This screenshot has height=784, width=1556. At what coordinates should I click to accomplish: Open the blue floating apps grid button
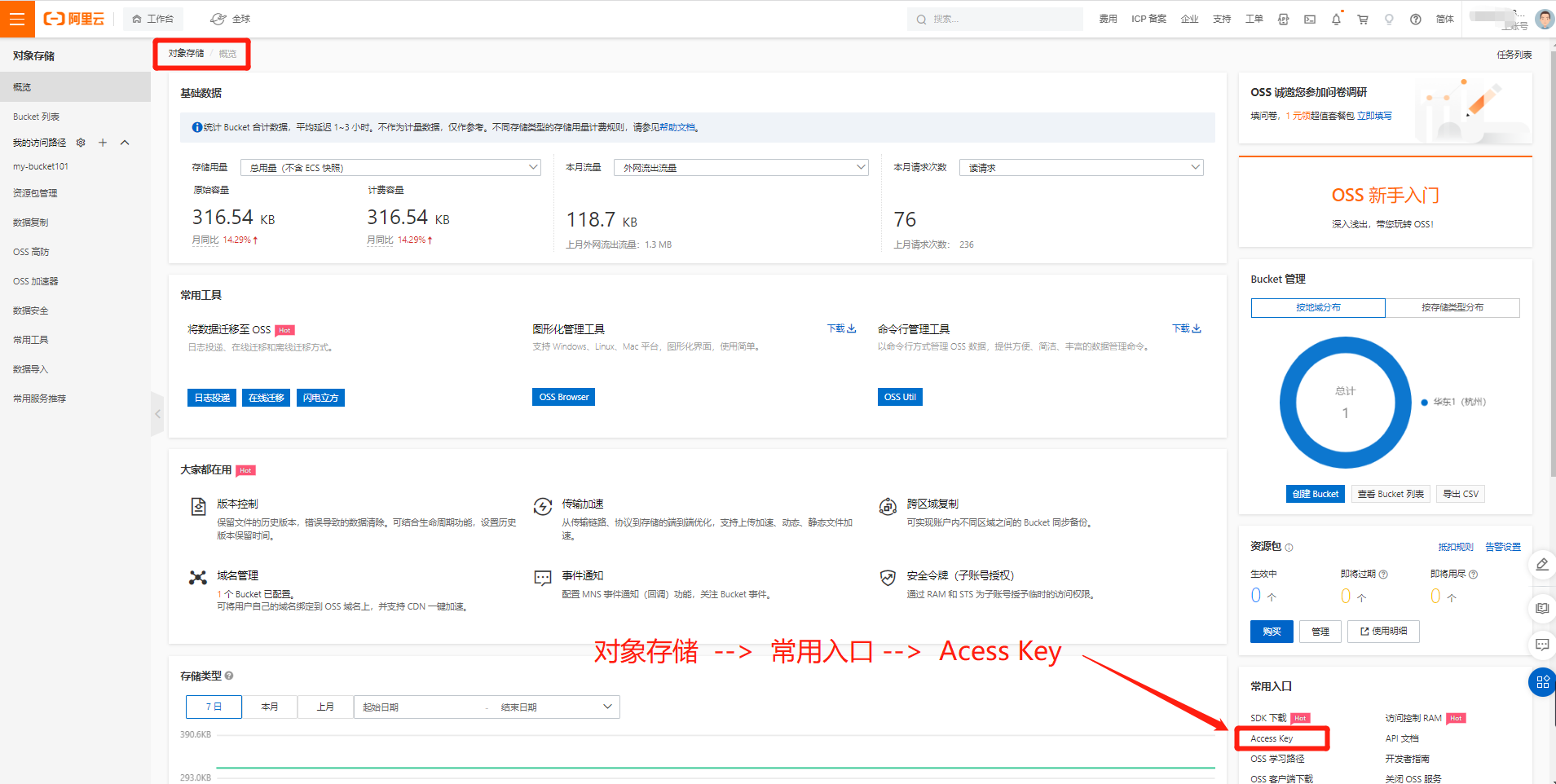[x=1542, y=683]
